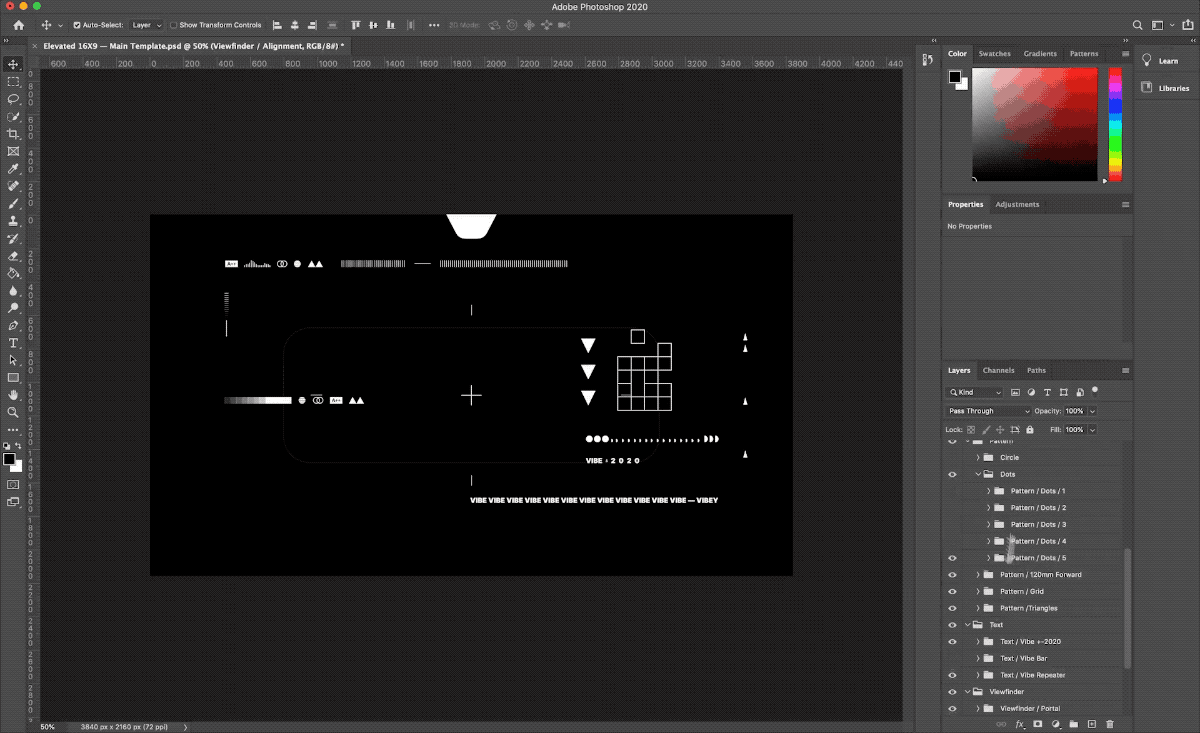Create a new group with folder icon
The height and width of the screenshot is (733, 1200).
[1073, 724]
